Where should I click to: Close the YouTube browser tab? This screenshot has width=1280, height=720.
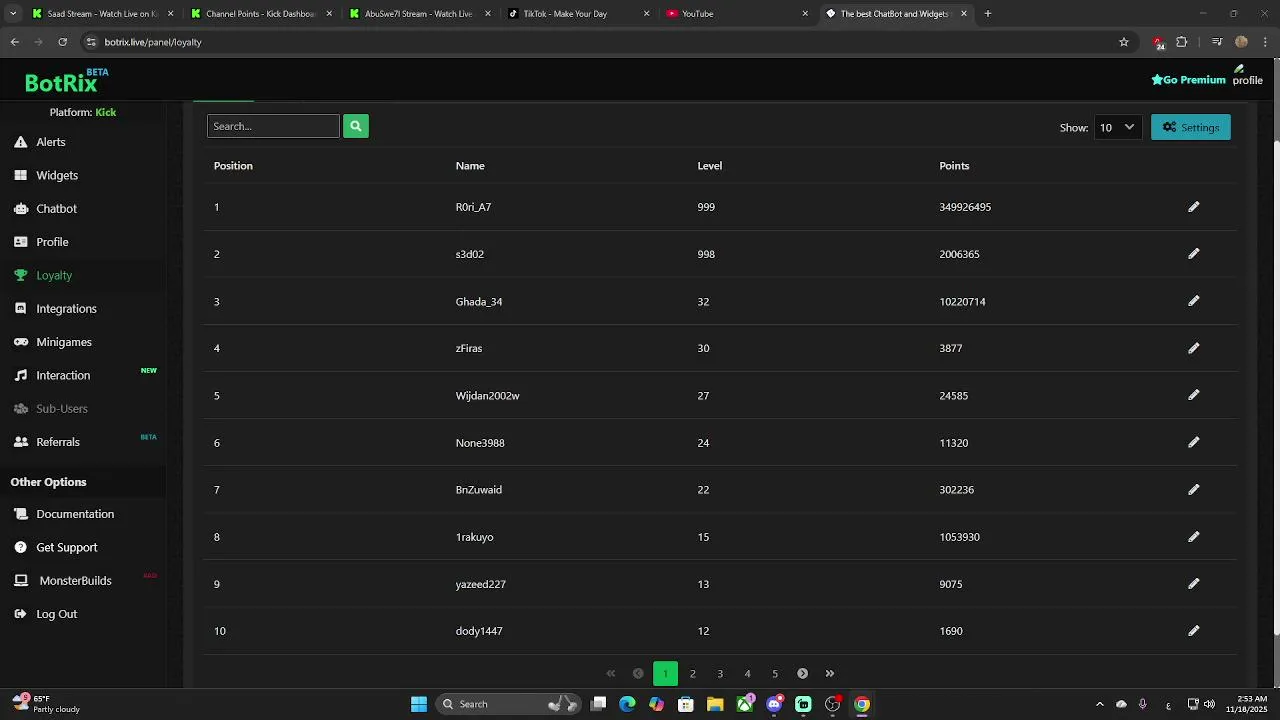click(x=805, y=14)
